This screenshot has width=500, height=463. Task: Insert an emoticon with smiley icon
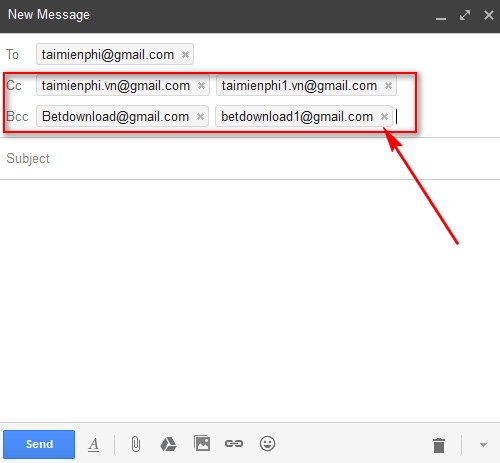click(x=267, y=444)
